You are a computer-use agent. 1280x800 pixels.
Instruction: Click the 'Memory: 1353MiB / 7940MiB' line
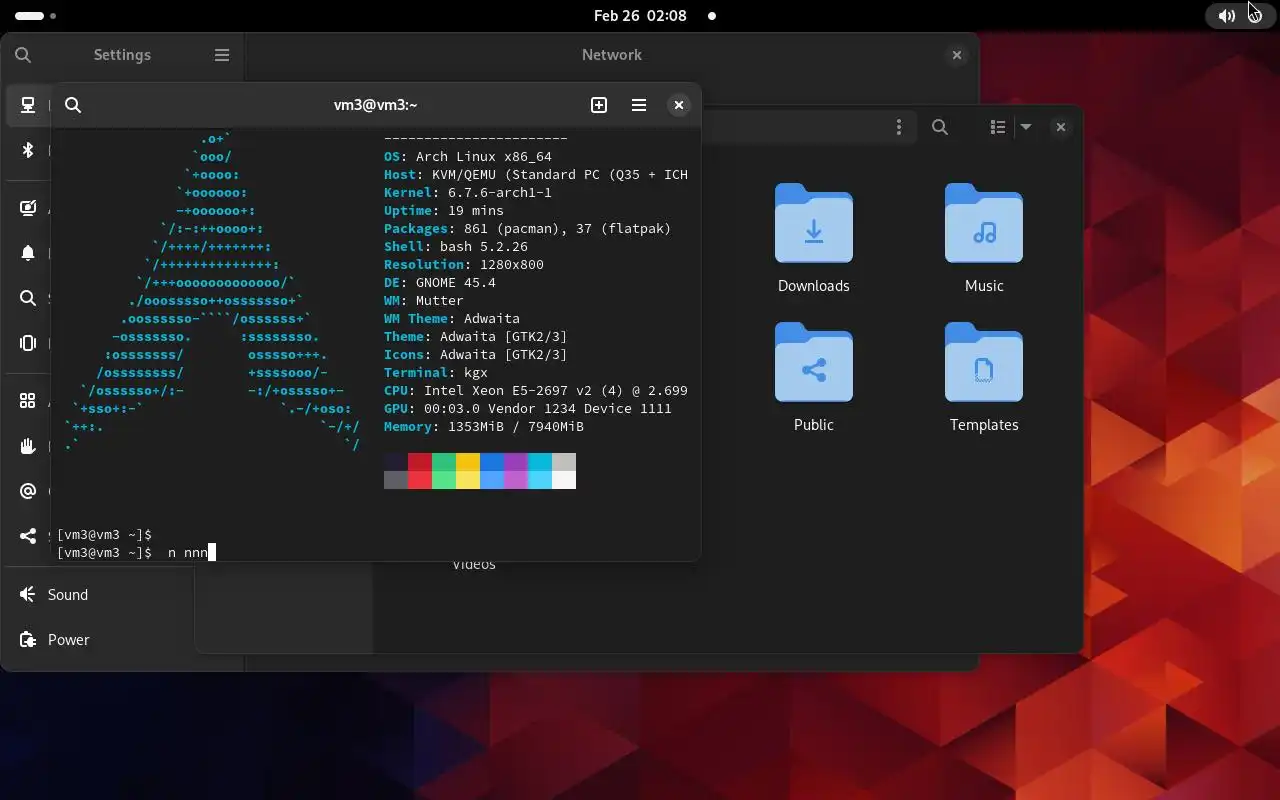click(484, 427)
